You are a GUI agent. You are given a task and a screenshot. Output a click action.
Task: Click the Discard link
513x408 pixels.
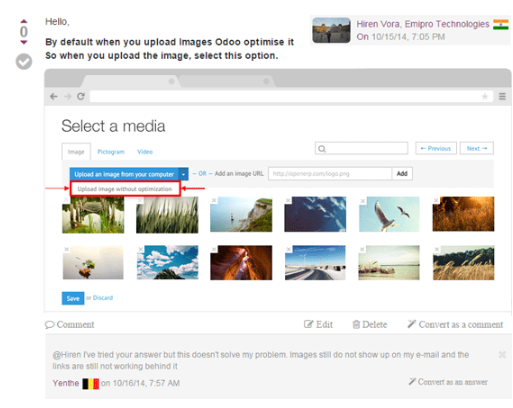(x=103, y=298)
